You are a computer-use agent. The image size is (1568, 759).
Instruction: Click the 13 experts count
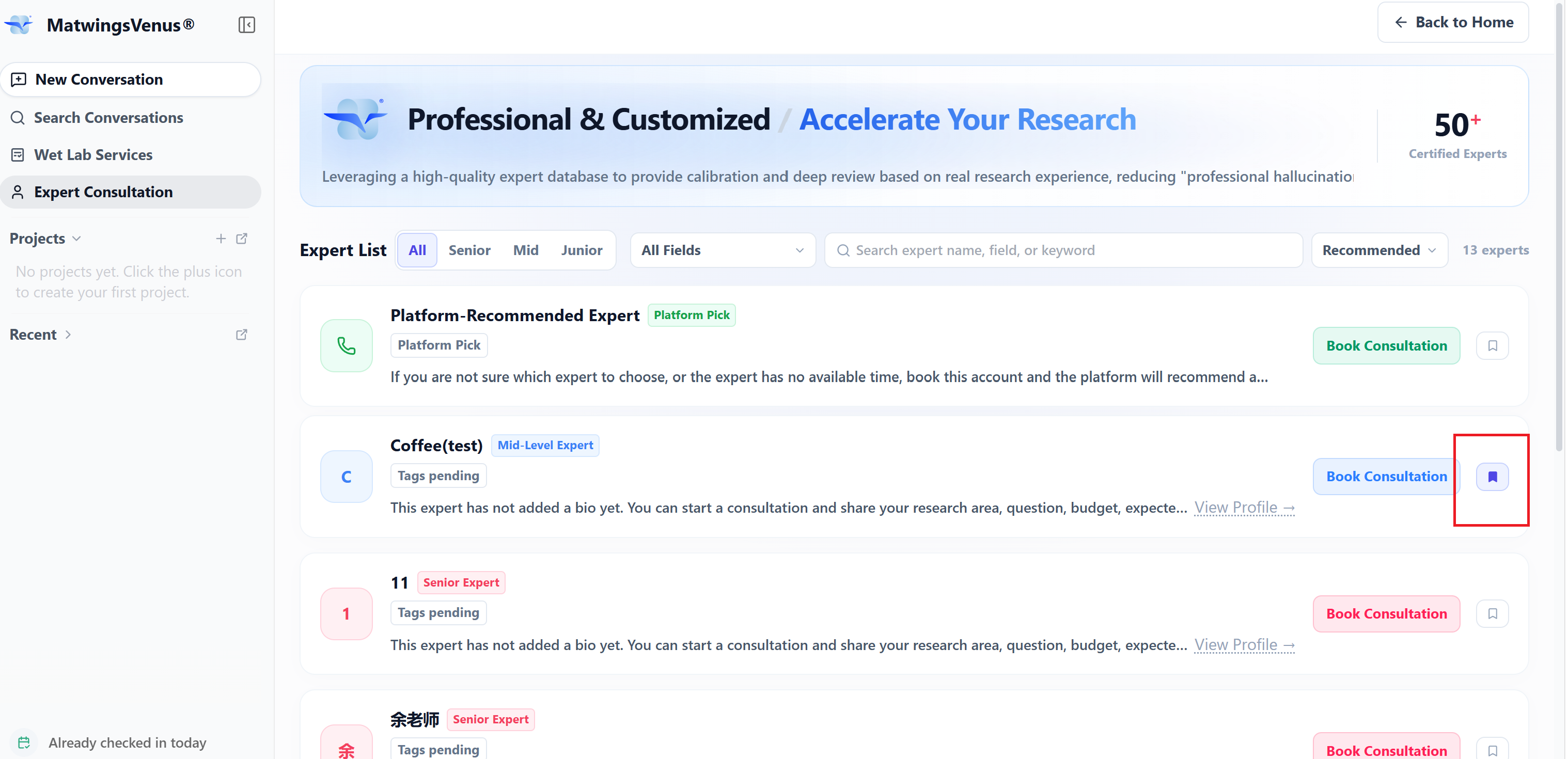point(1495,250)
